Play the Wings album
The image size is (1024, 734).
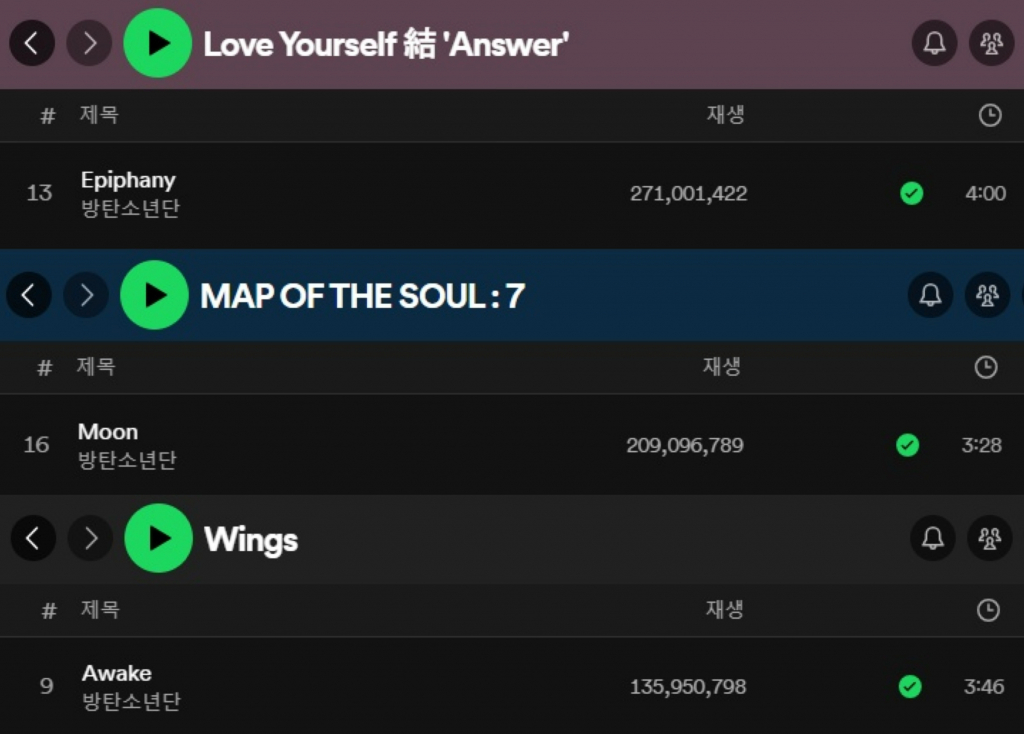159,538
